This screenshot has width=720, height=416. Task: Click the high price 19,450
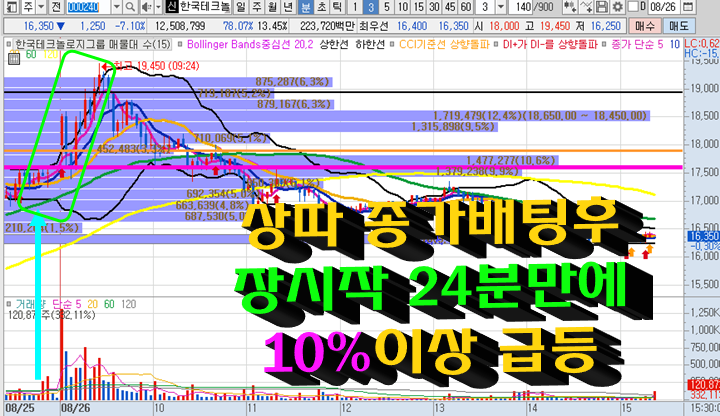pos(555,26)
